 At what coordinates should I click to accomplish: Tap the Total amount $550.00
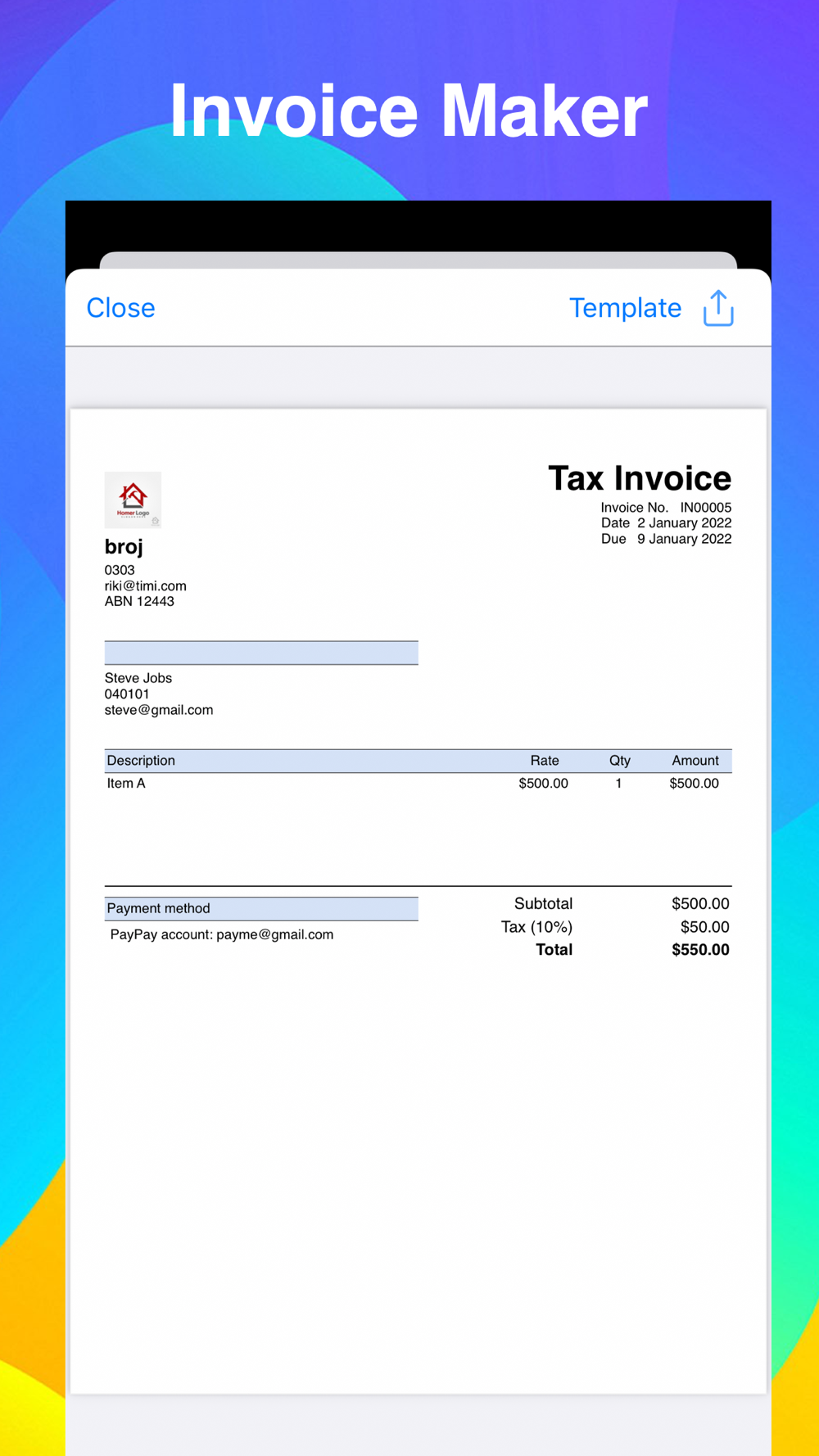(701, 950)
